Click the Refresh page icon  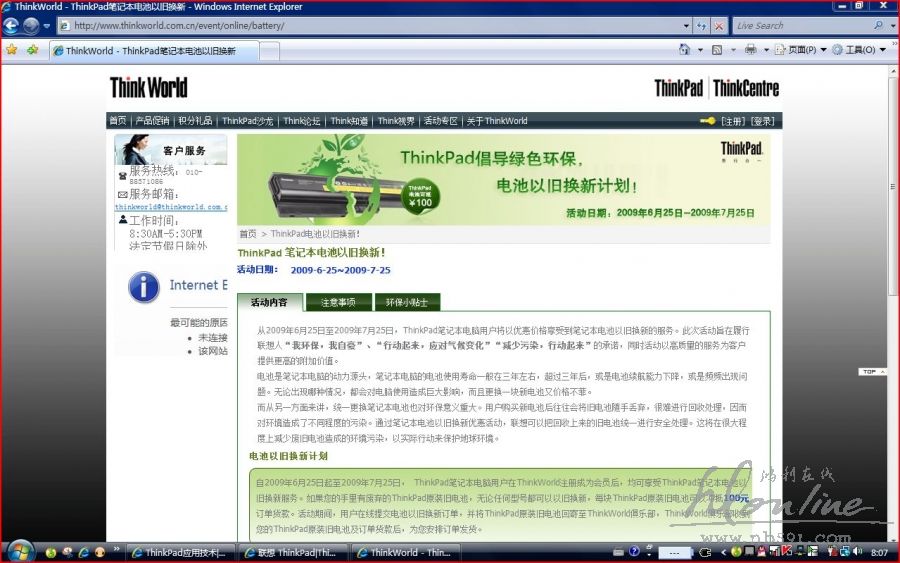click(701, 26)
